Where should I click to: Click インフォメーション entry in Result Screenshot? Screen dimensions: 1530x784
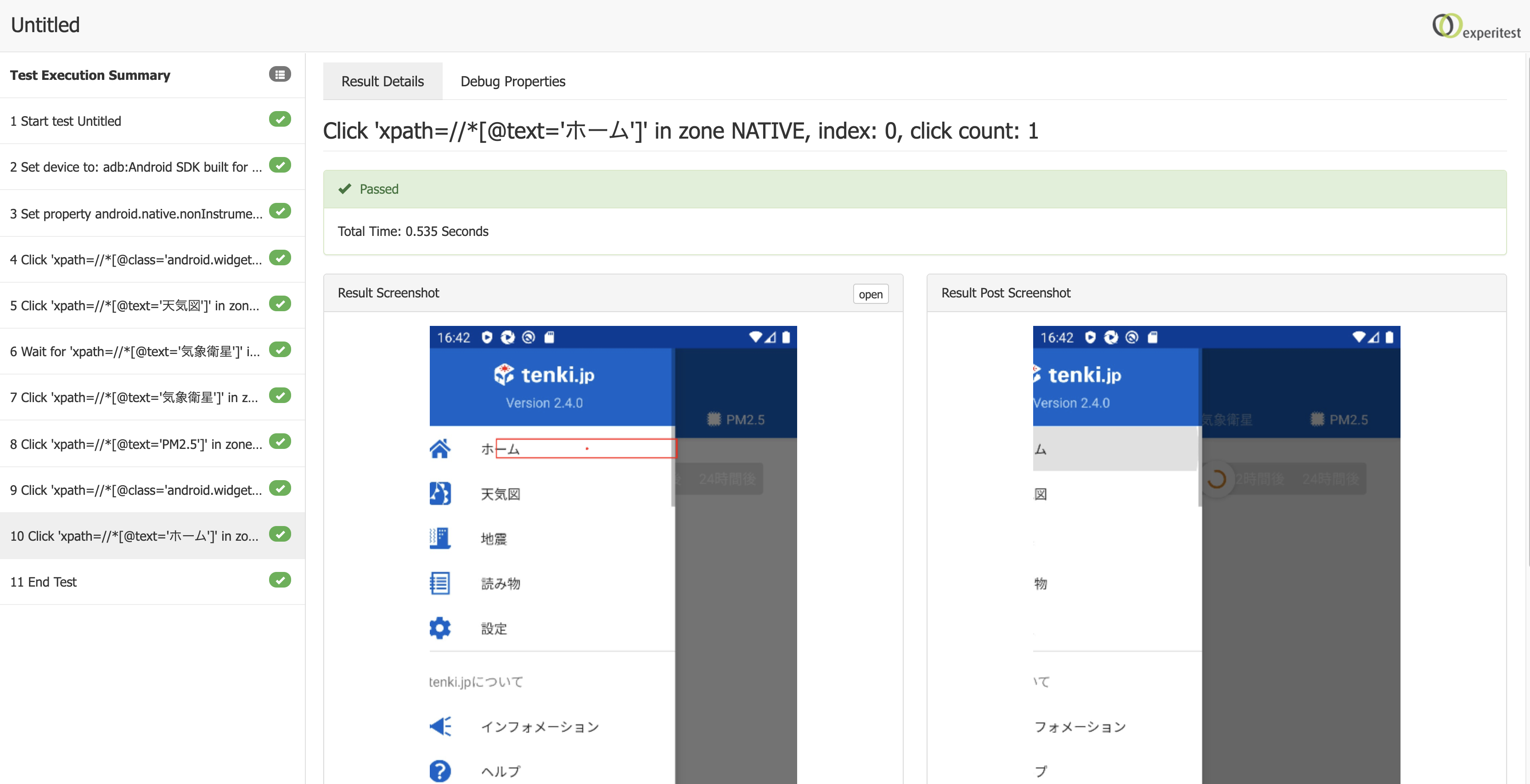click(539, 727)
